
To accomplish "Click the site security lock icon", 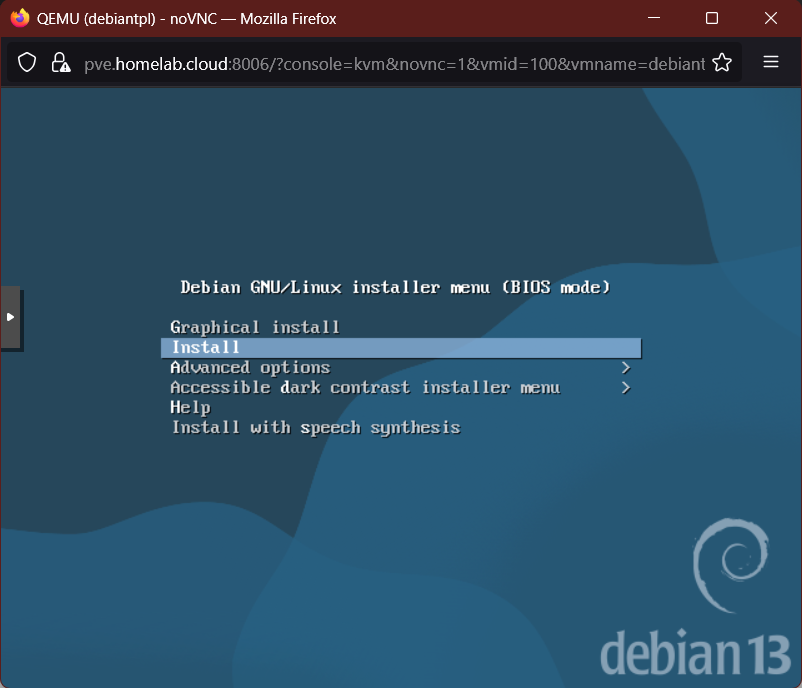I will click(x=60, y=62).
